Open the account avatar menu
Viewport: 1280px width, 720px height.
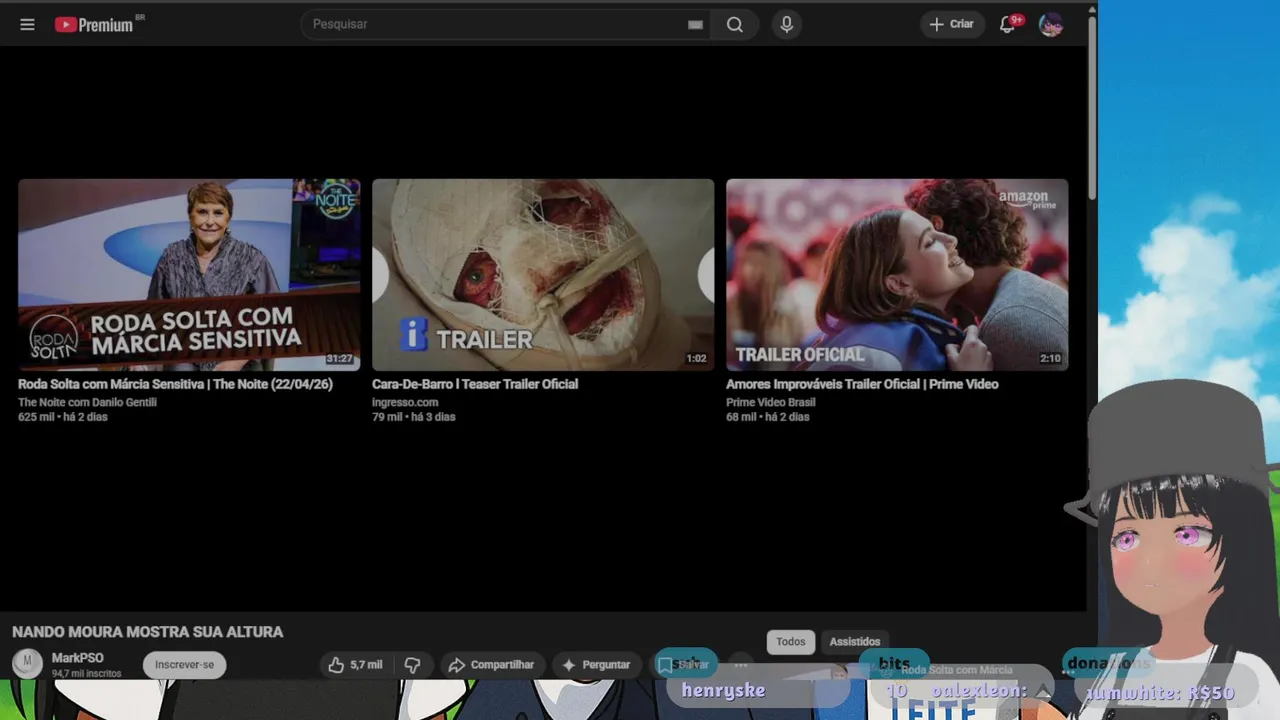click(x=1050, y=24)
